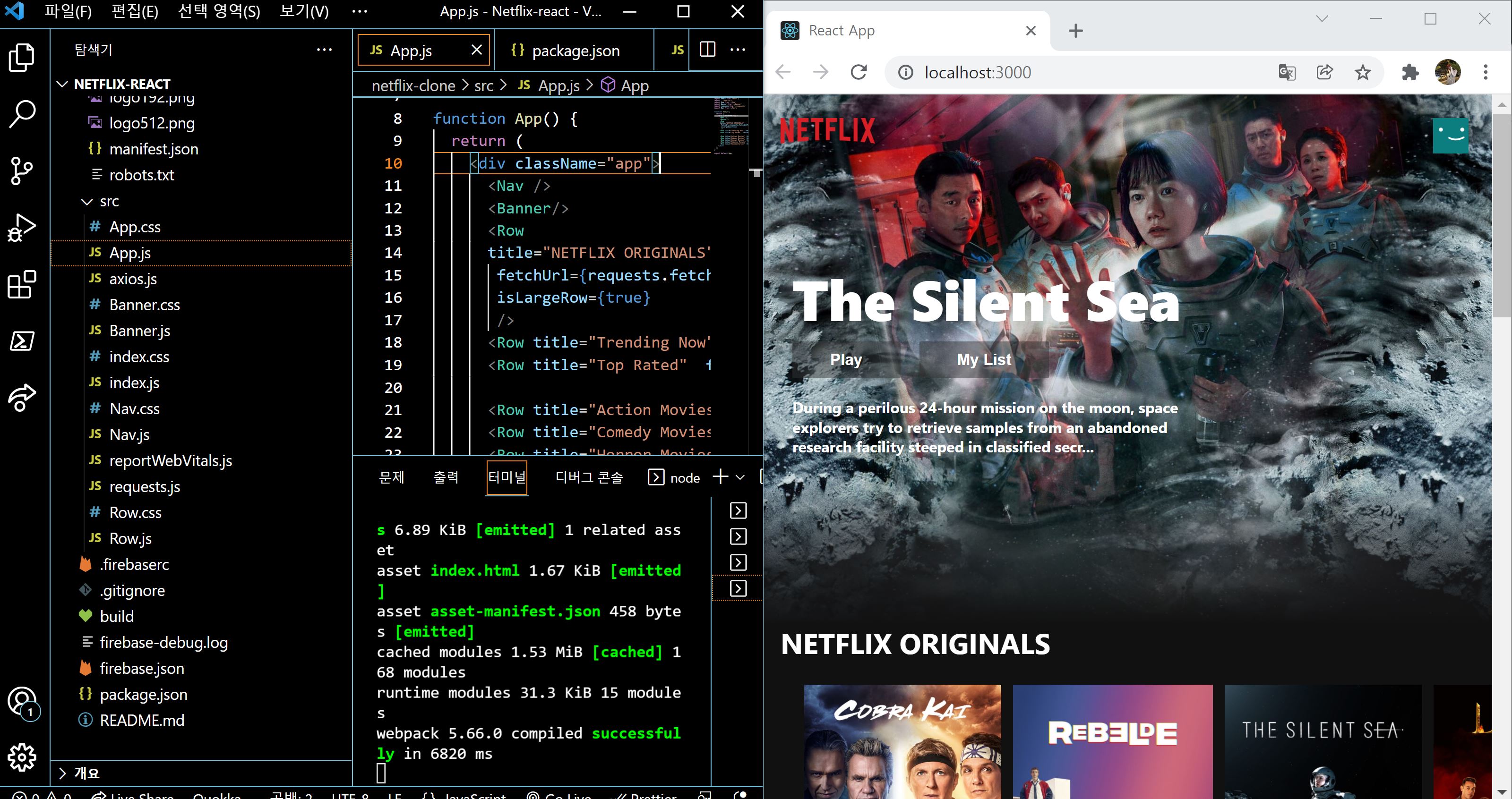
Task: Click netflix-clone in the breadcrumb
Action: pyautogui.click(x=413, y=85)
